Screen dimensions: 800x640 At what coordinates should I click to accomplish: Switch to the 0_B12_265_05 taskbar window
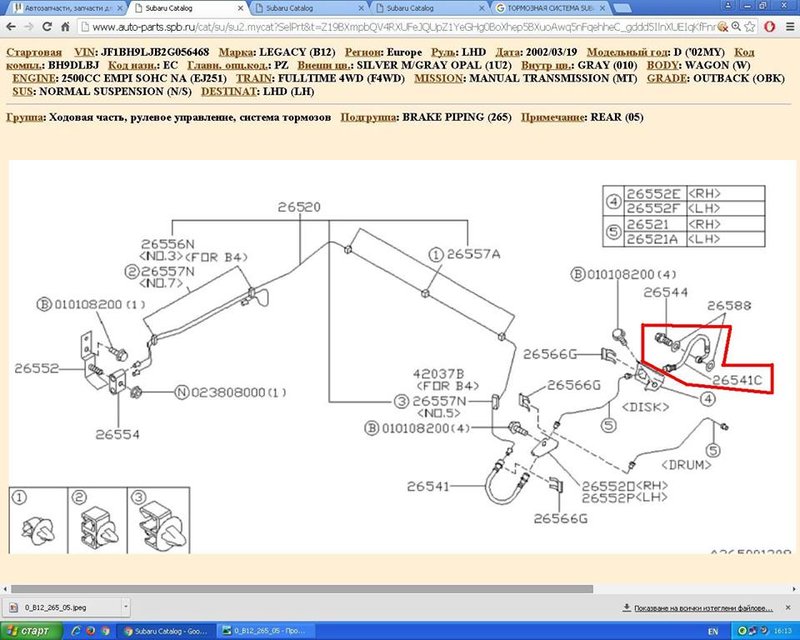point(265,631)
